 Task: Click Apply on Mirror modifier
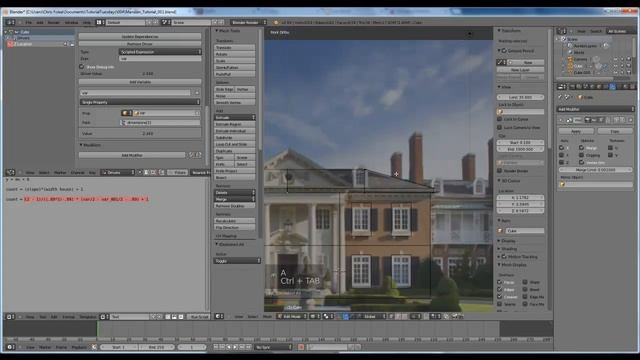(x=576, y=131)
